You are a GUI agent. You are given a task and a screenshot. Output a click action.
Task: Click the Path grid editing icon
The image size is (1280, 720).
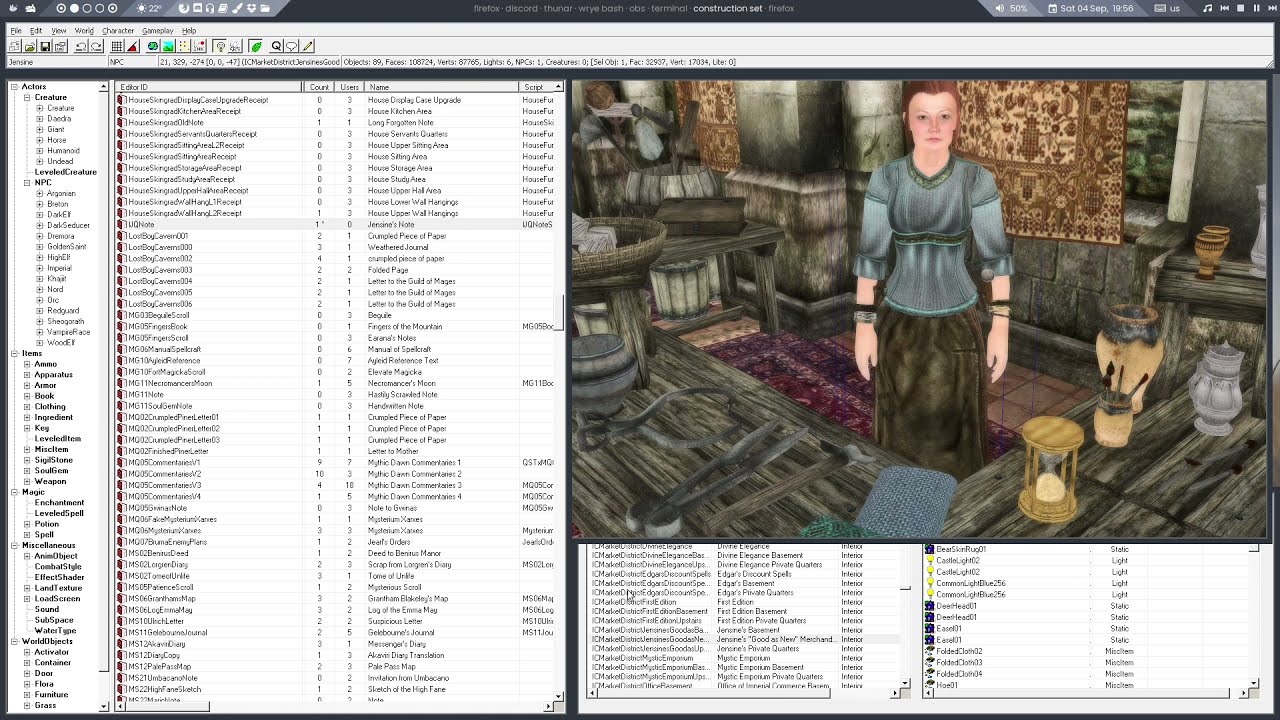[x=183, y=46]
